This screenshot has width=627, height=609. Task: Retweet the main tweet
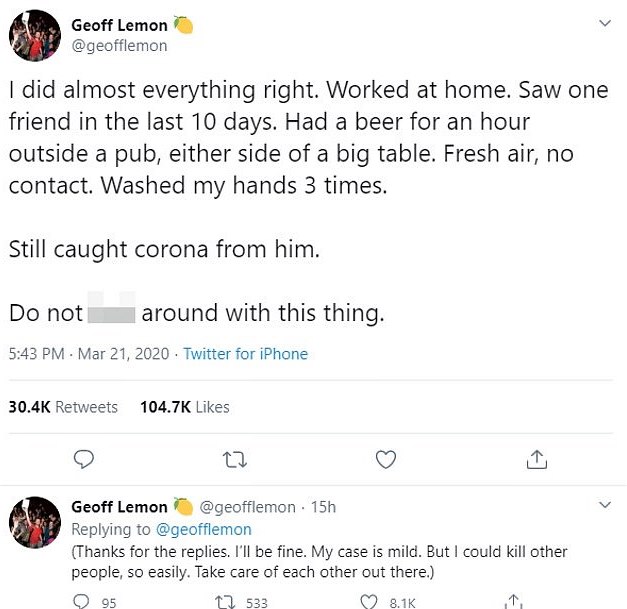coord(234,459)
